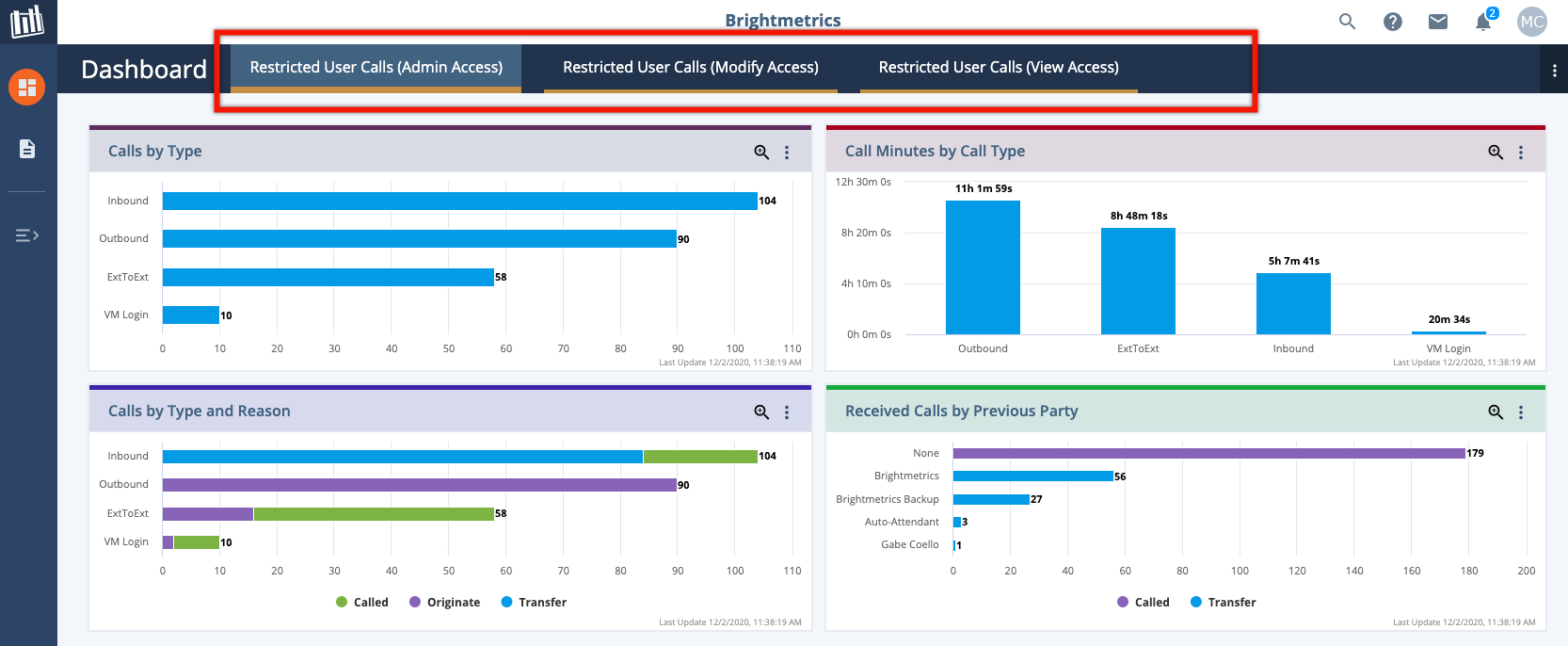Click the Calls by Type panel title
The width and height of the screenshot is (1568, 646).
(155, 152)
